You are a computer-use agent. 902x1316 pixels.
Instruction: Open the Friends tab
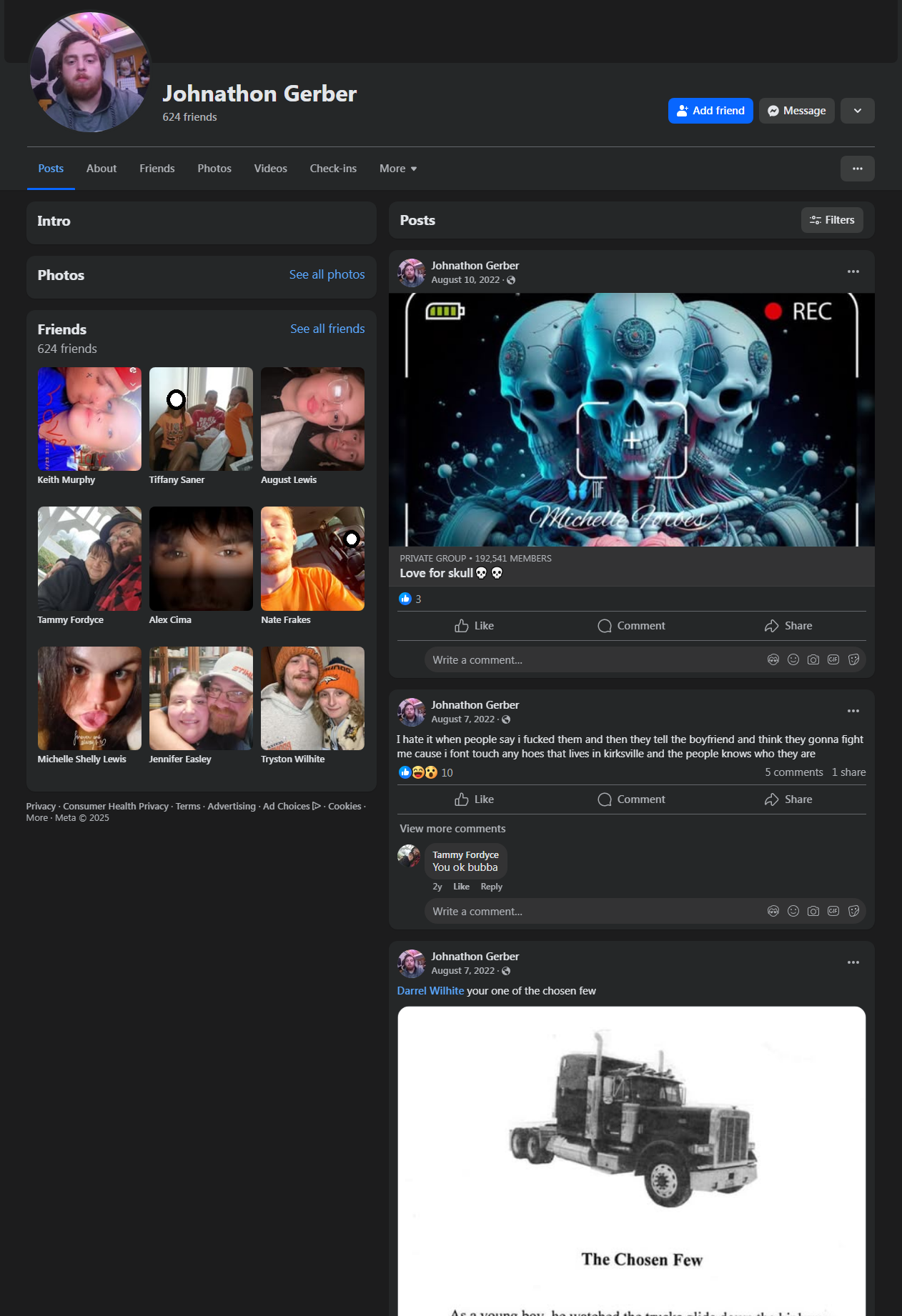[x=157, y=169]
